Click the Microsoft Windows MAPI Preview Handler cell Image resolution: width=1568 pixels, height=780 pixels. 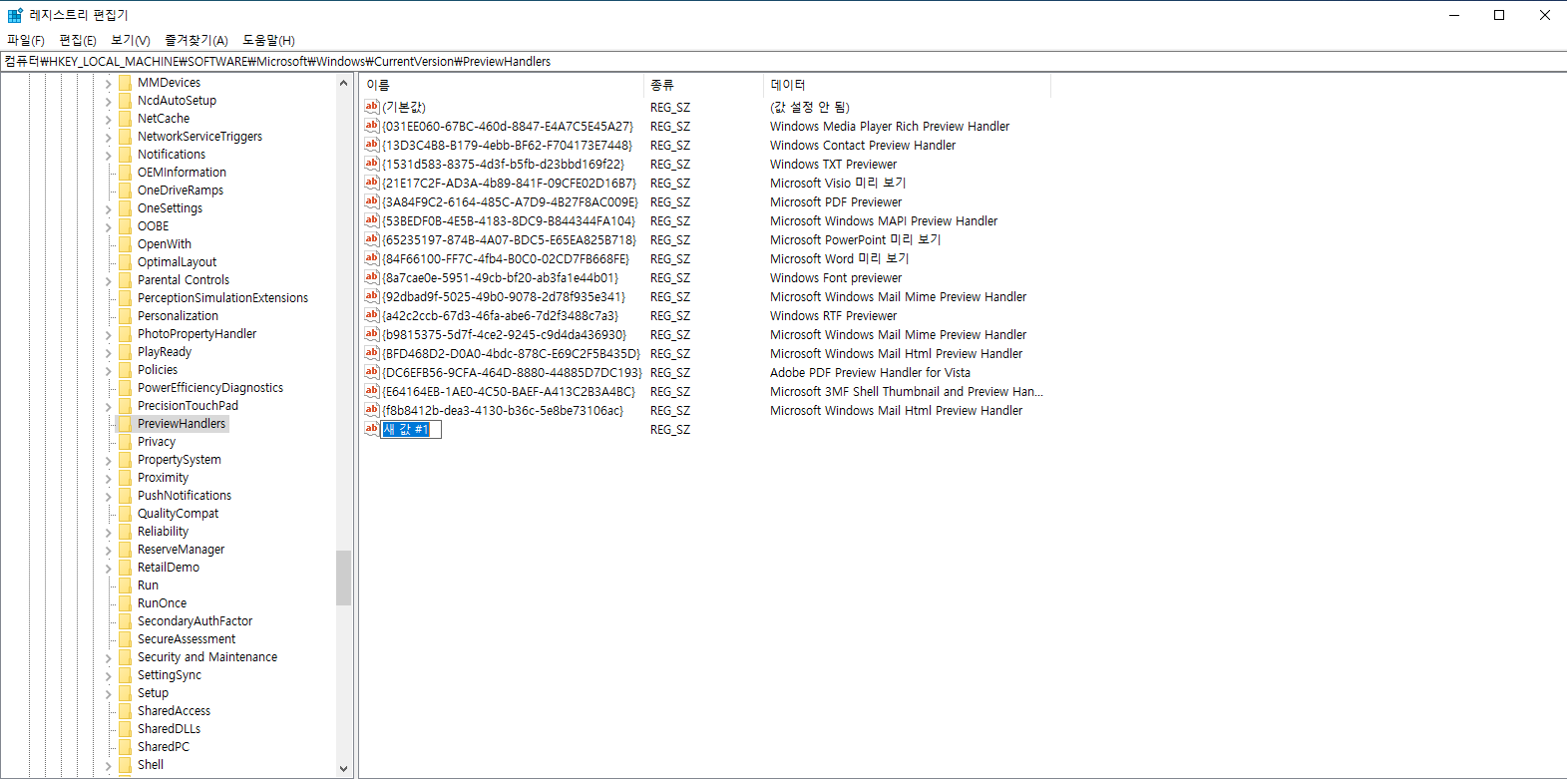pos(884,220)
